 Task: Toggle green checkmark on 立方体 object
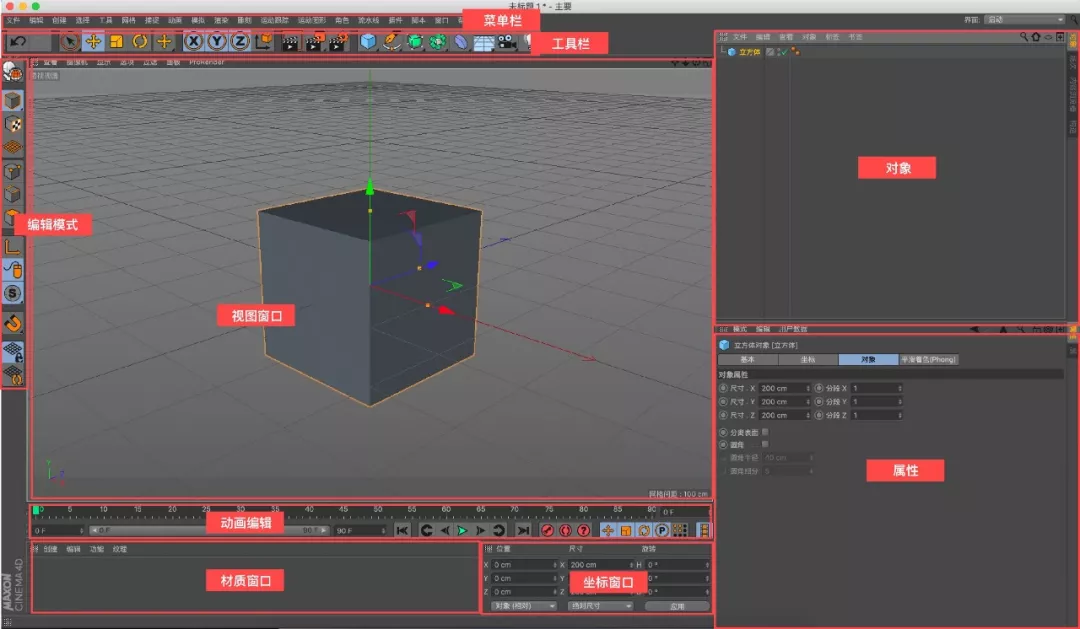coord(784,52)
